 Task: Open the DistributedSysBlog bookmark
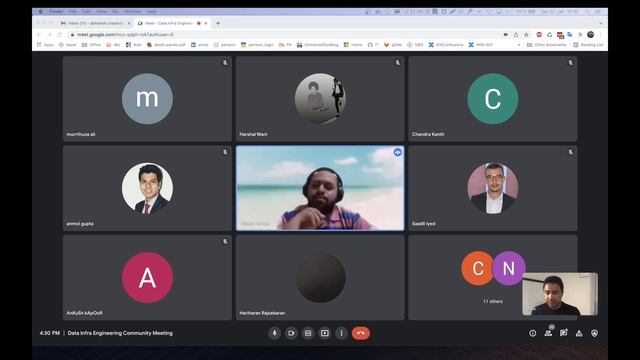(x=318, y=45)
